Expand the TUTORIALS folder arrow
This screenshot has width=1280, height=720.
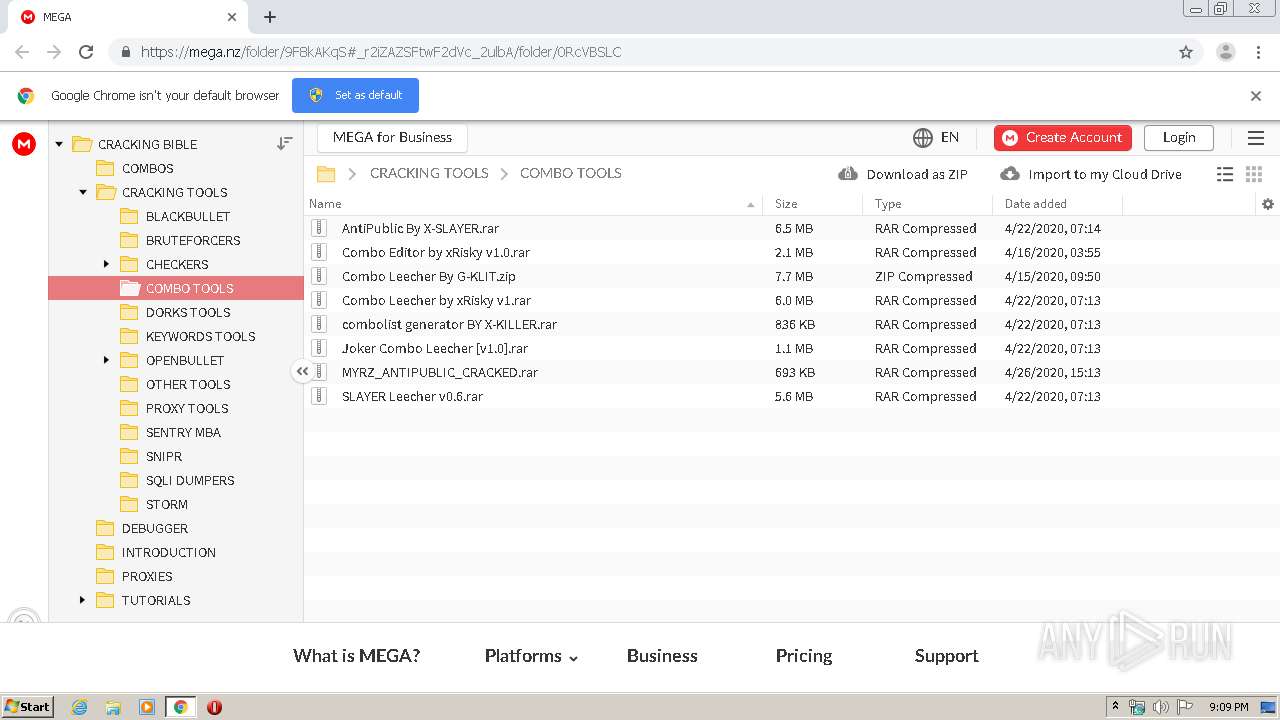point(83,600)
